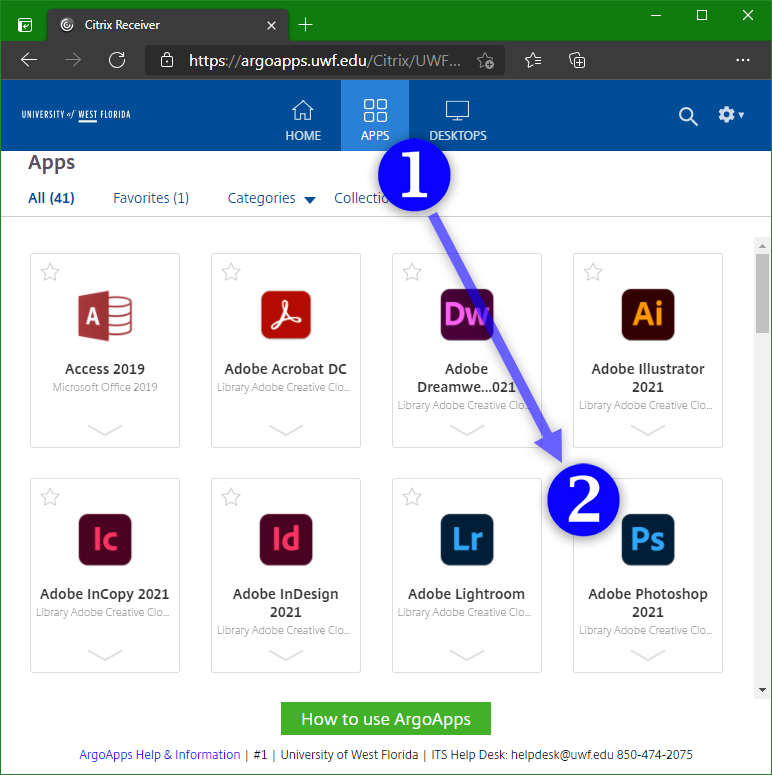Open a new browser tab
Image resolution: width=772 pixels, height=775 pixels.
tap(305, 25)
